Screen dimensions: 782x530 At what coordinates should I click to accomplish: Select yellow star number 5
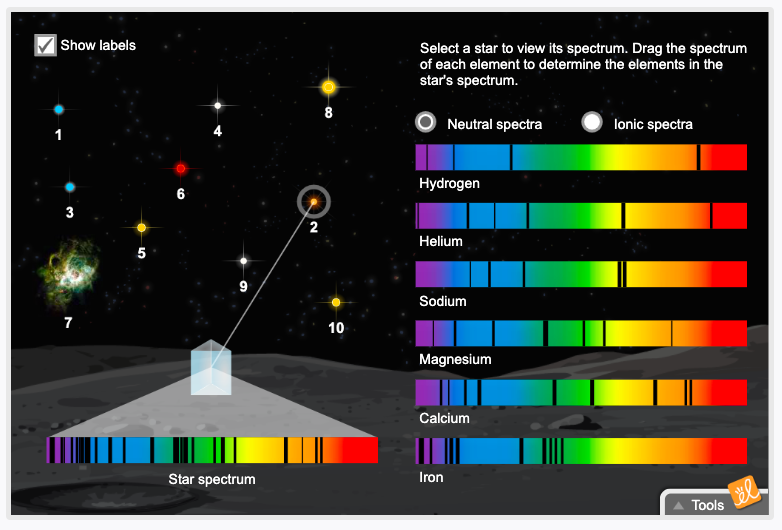point(142,228)
